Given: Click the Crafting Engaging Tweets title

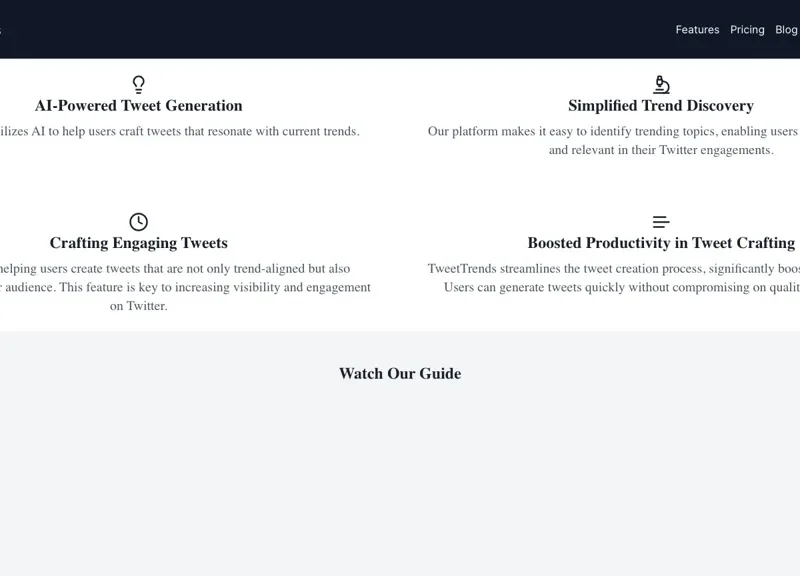Looking at the screenshot, I should point(138,243).
